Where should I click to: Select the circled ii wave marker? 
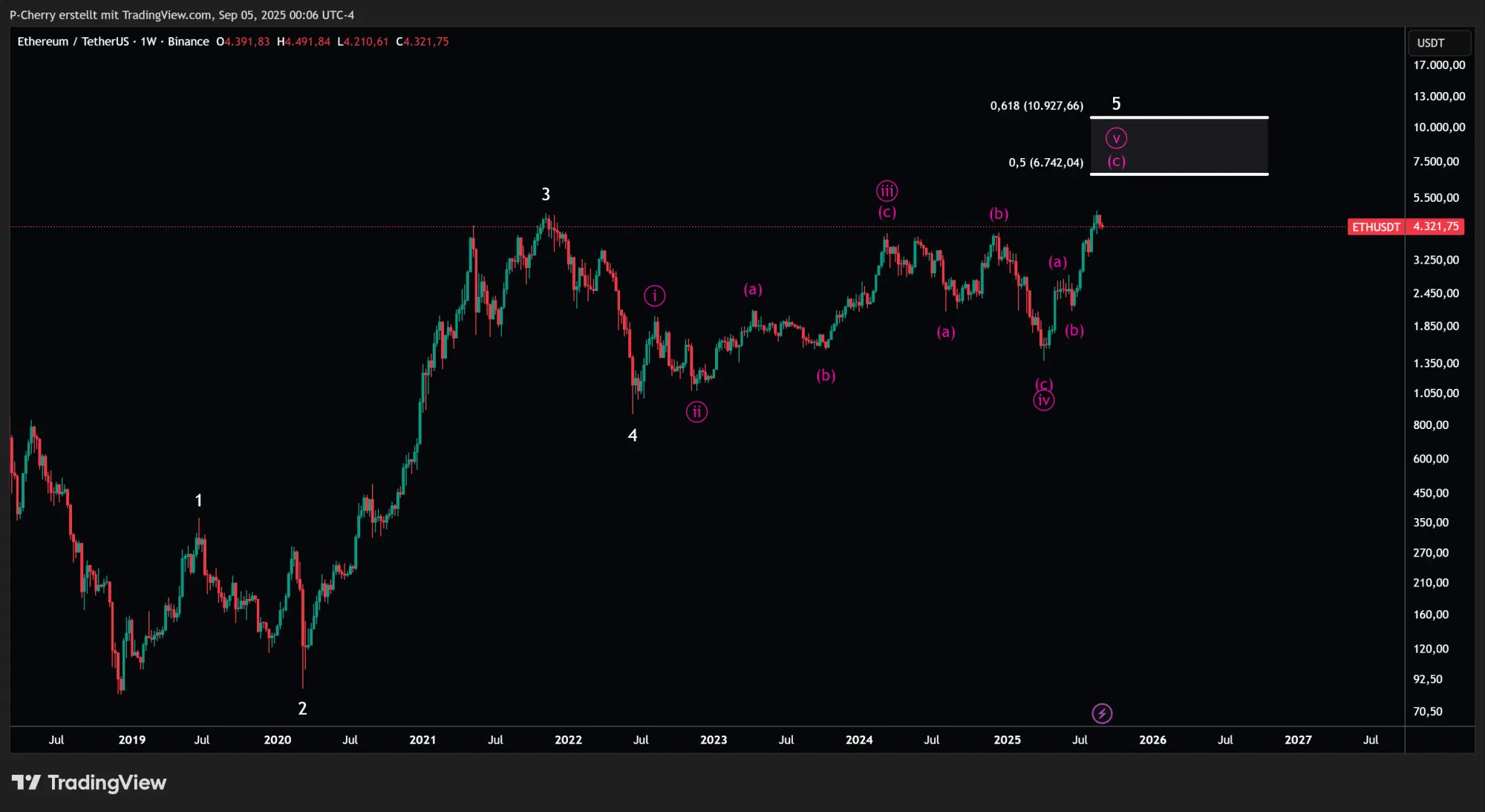click(696, 412)
